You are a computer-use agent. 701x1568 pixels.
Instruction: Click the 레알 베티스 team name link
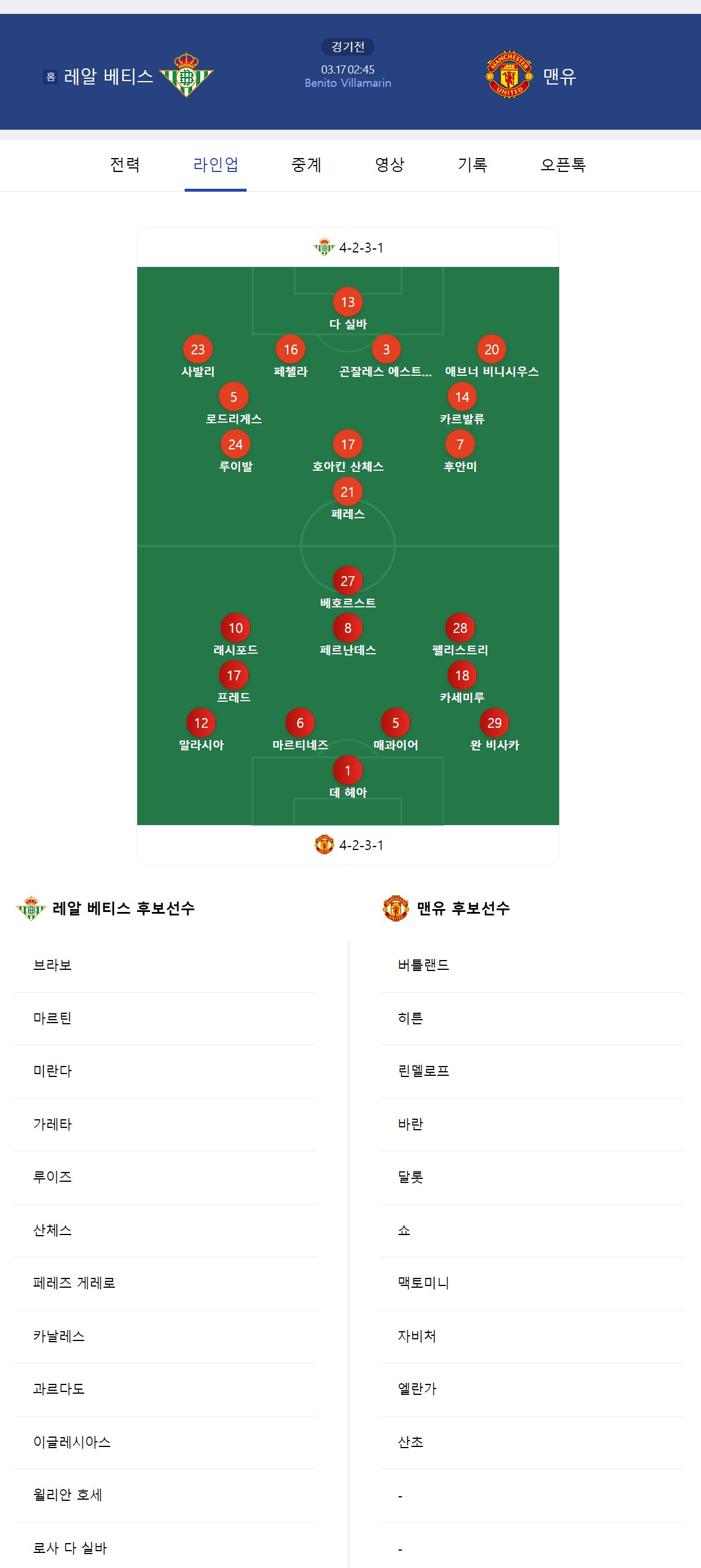(x=108, y=76)
